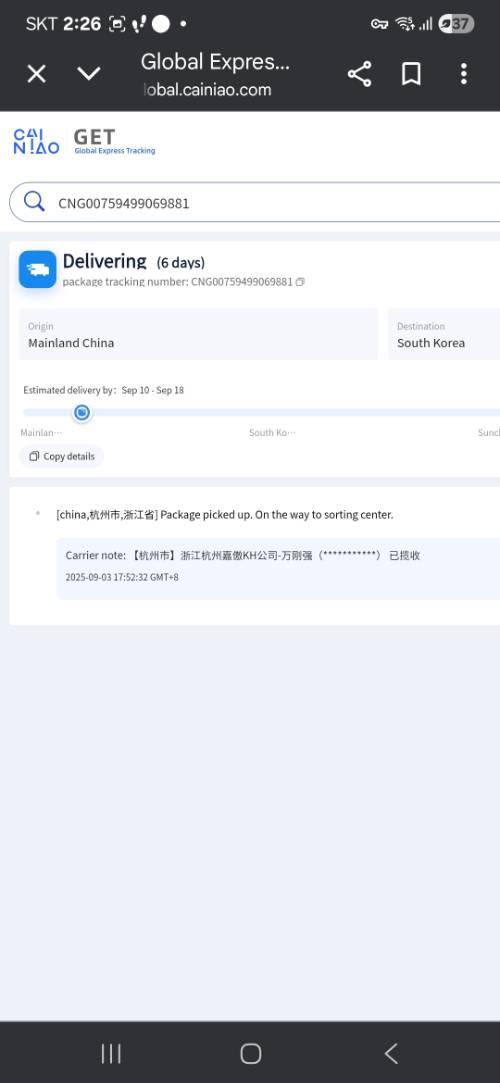The image size is (500, 1083).
Task: Bookmark this Cainiao tracking page
Action: [x=412, y=74]
